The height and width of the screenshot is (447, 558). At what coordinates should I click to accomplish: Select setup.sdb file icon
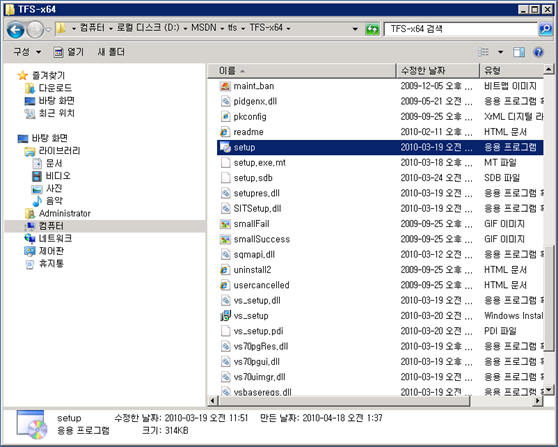coord(225,178)
